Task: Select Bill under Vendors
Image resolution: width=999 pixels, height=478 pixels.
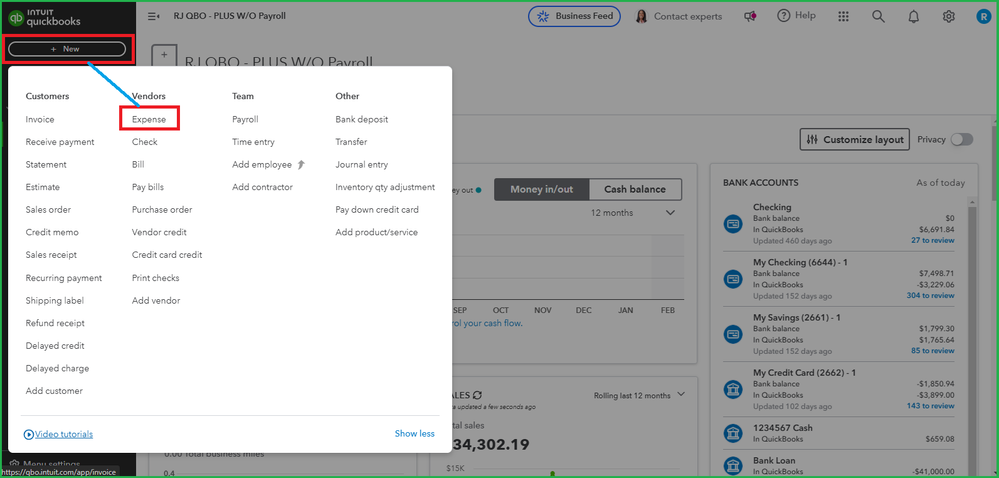Action: tap(138, 164)
